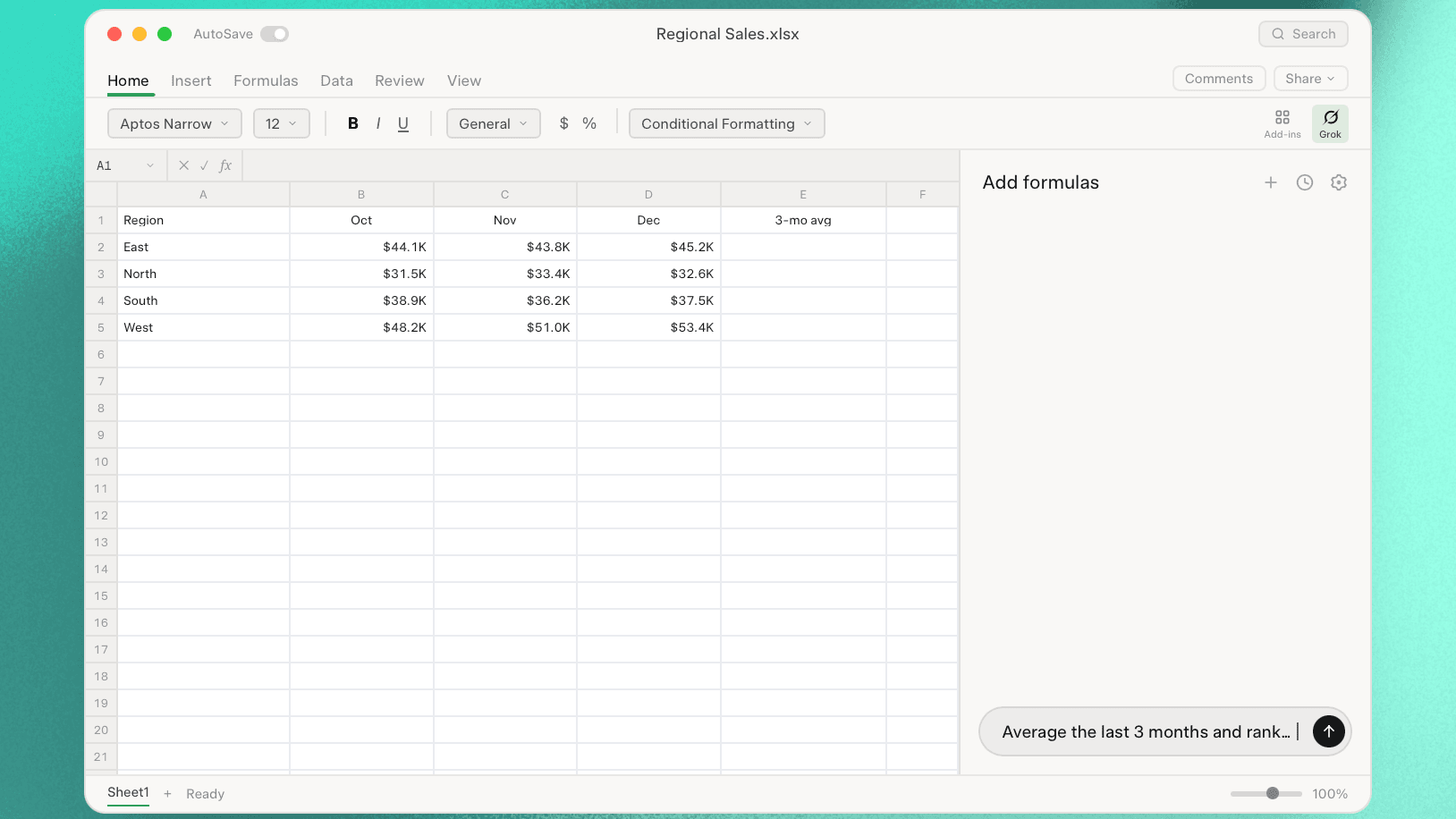Click the Comments button
This screenshot has height=819, width=1456.
1219,79
